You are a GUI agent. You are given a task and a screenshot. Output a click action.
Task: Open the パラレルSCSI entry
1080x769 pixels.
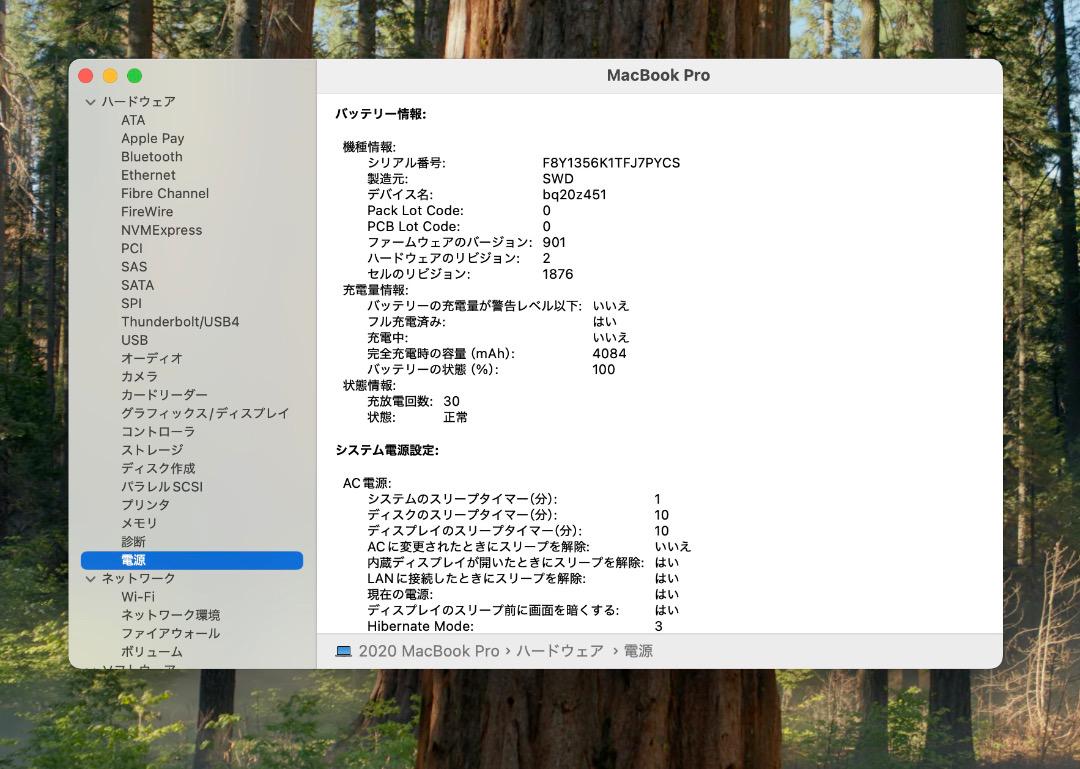(162, 486)
